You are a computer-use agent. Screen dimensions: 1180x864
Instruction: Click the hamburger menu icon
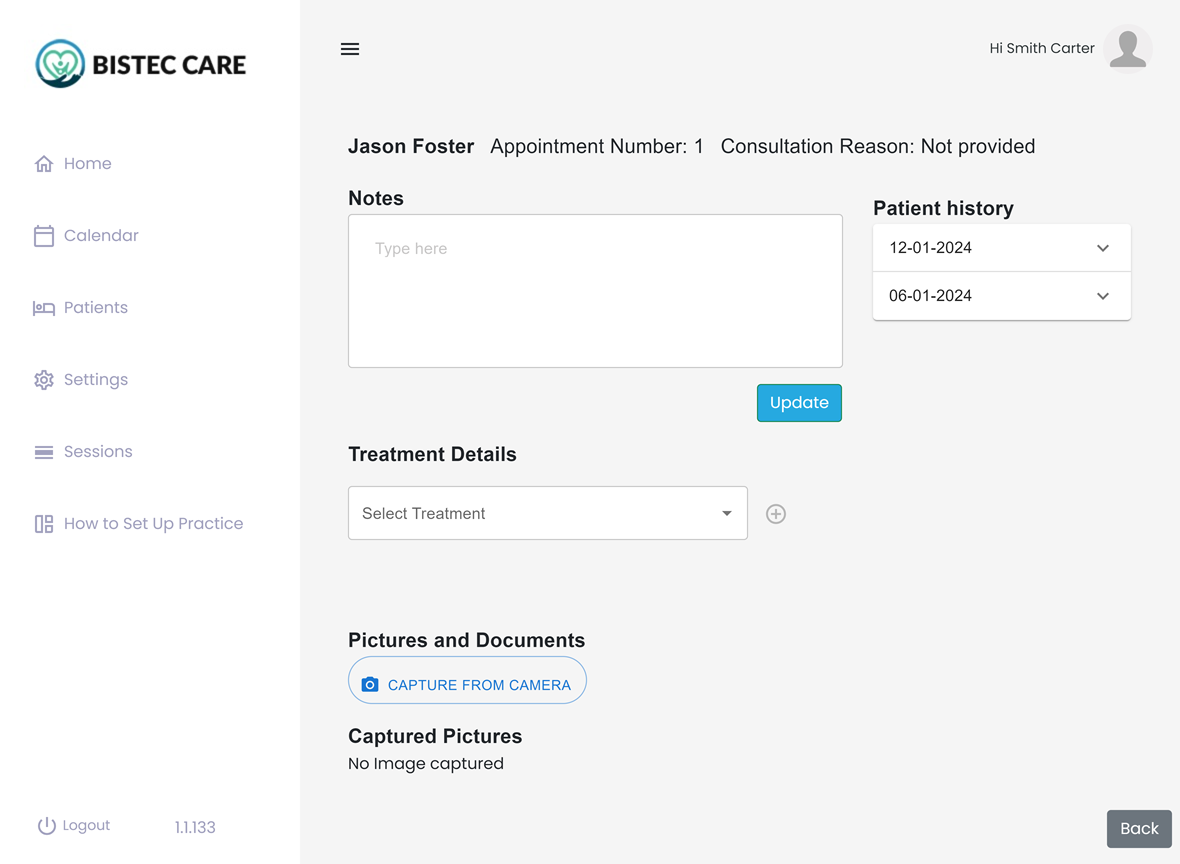click(350, 49)
